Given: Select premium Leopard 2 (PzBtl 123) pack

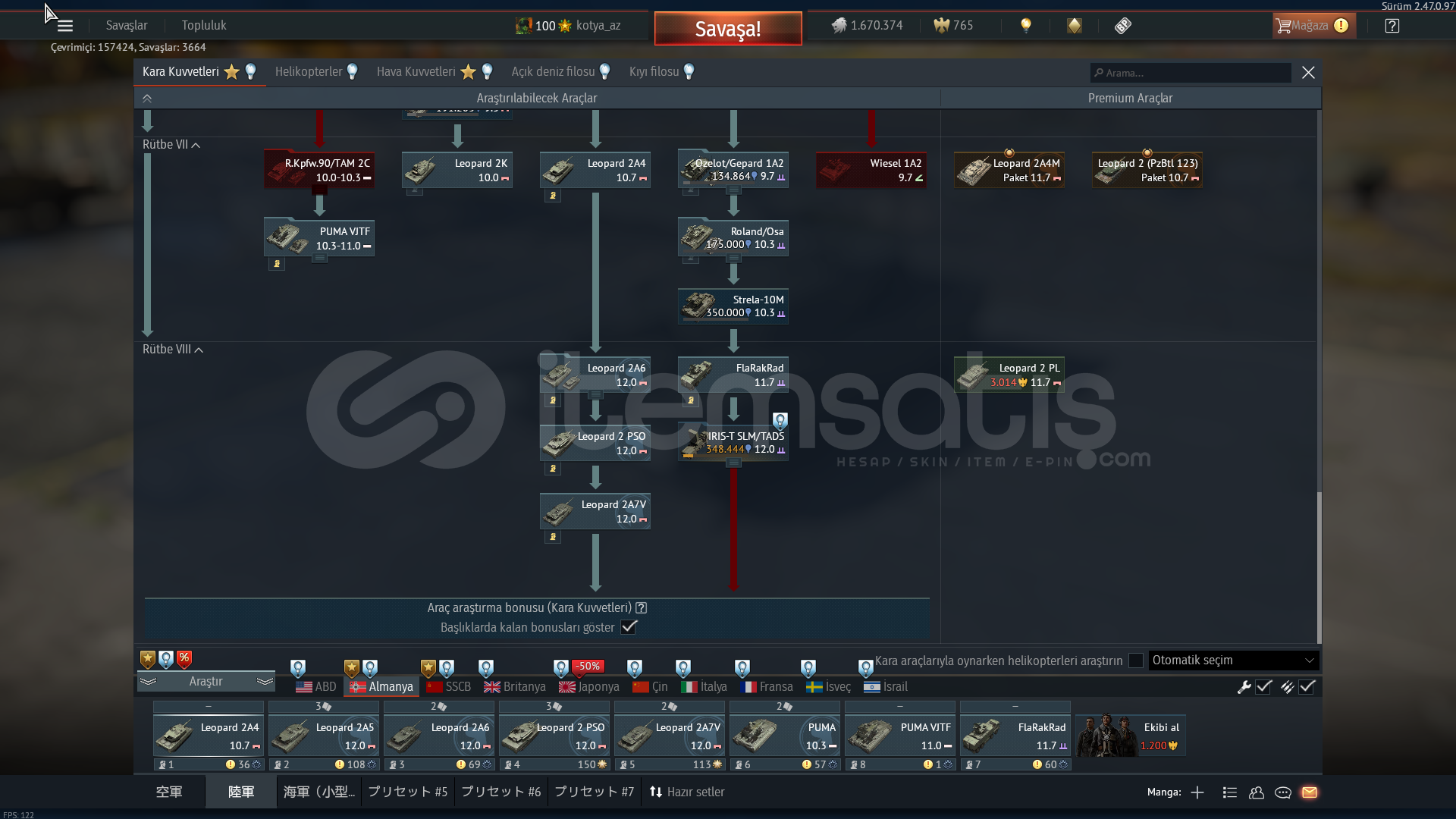Looking at the screenshot, I should tap(1147, 170).
